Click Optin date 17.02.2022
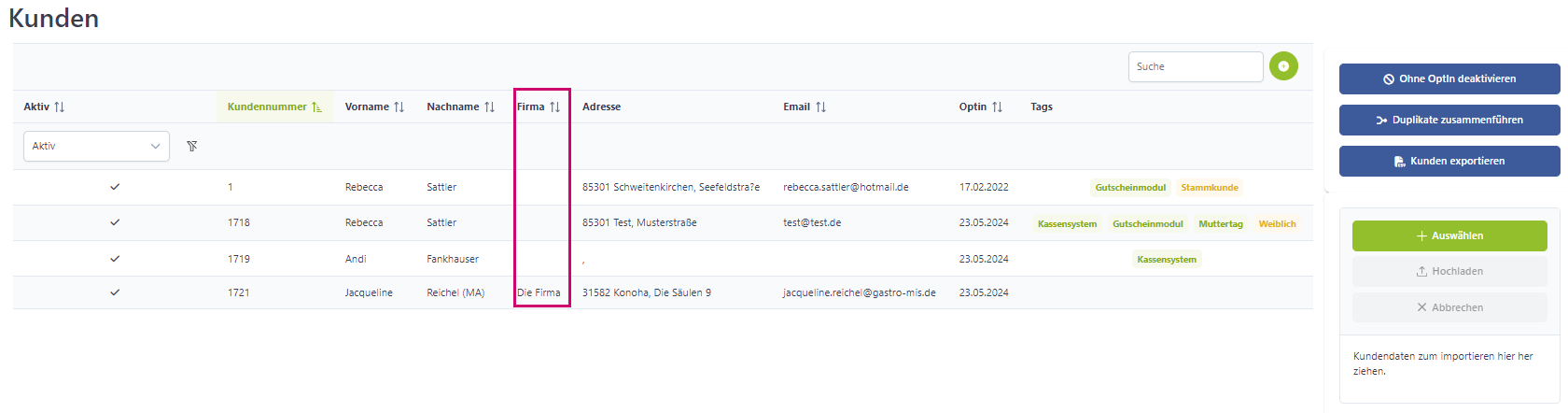This screenshot has height=413, width=1568. (x=984, y=187)
